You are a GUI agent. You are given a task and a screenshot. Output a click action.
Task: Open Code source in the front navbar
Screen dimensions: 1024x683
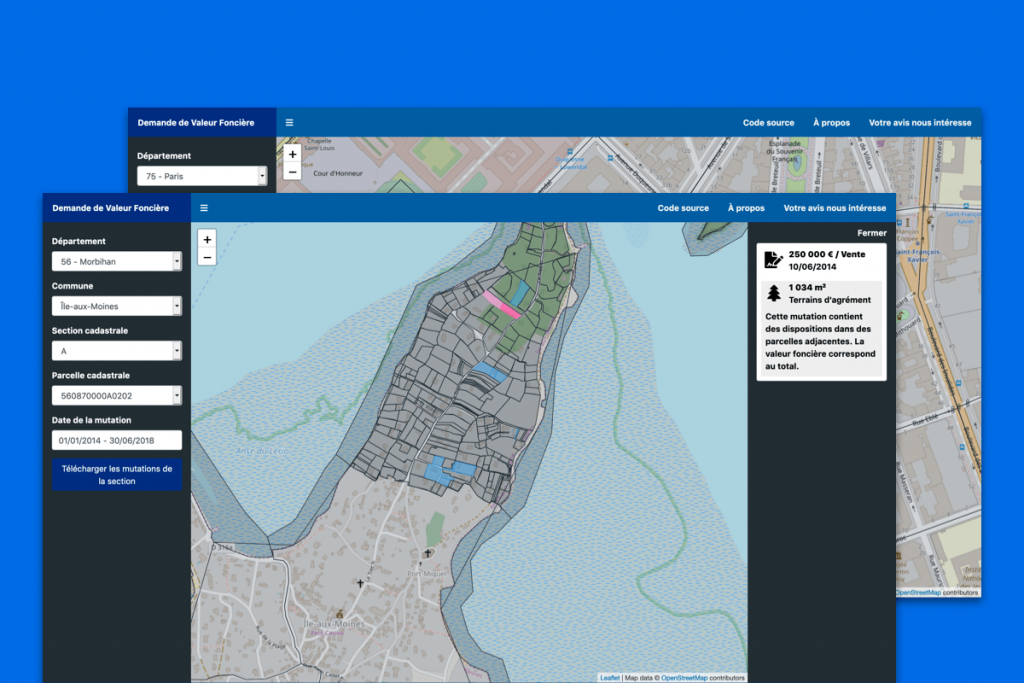(683, 208)
